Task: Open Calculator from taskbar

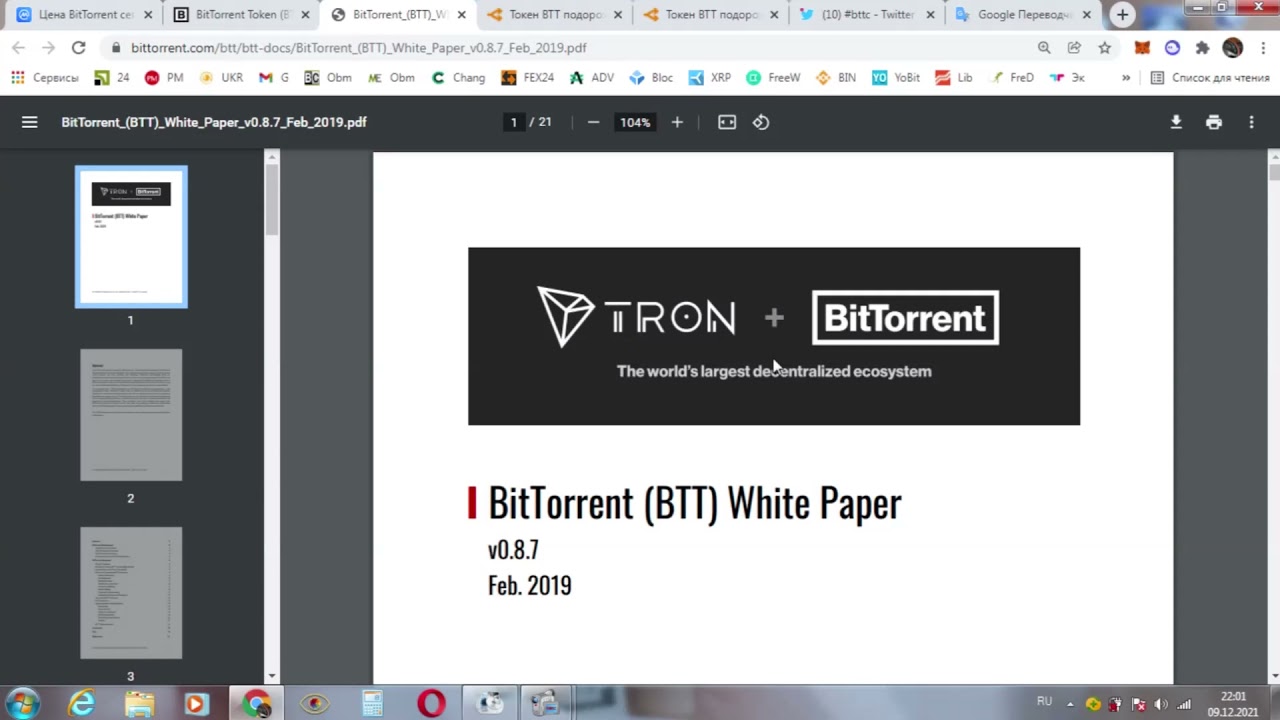Action: [372, 704]
